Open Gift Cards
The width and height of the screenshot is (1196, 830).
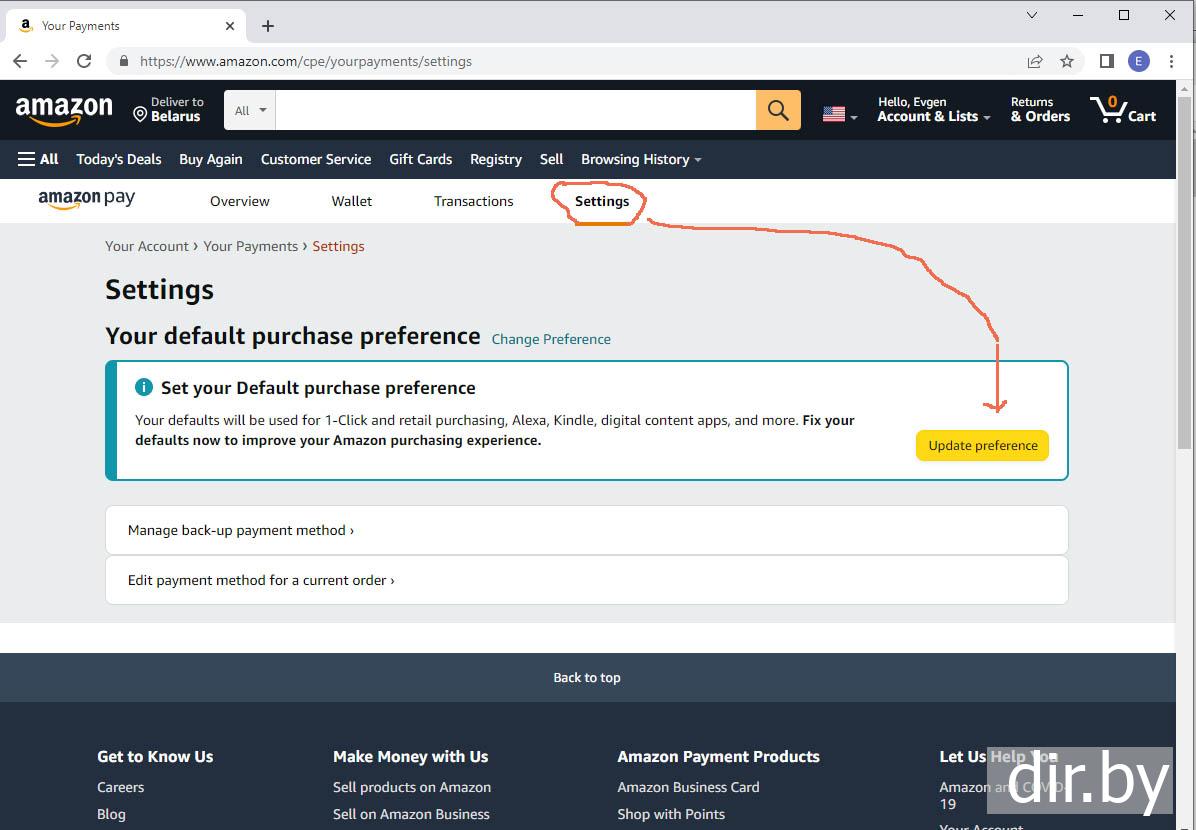coord(420,159)
